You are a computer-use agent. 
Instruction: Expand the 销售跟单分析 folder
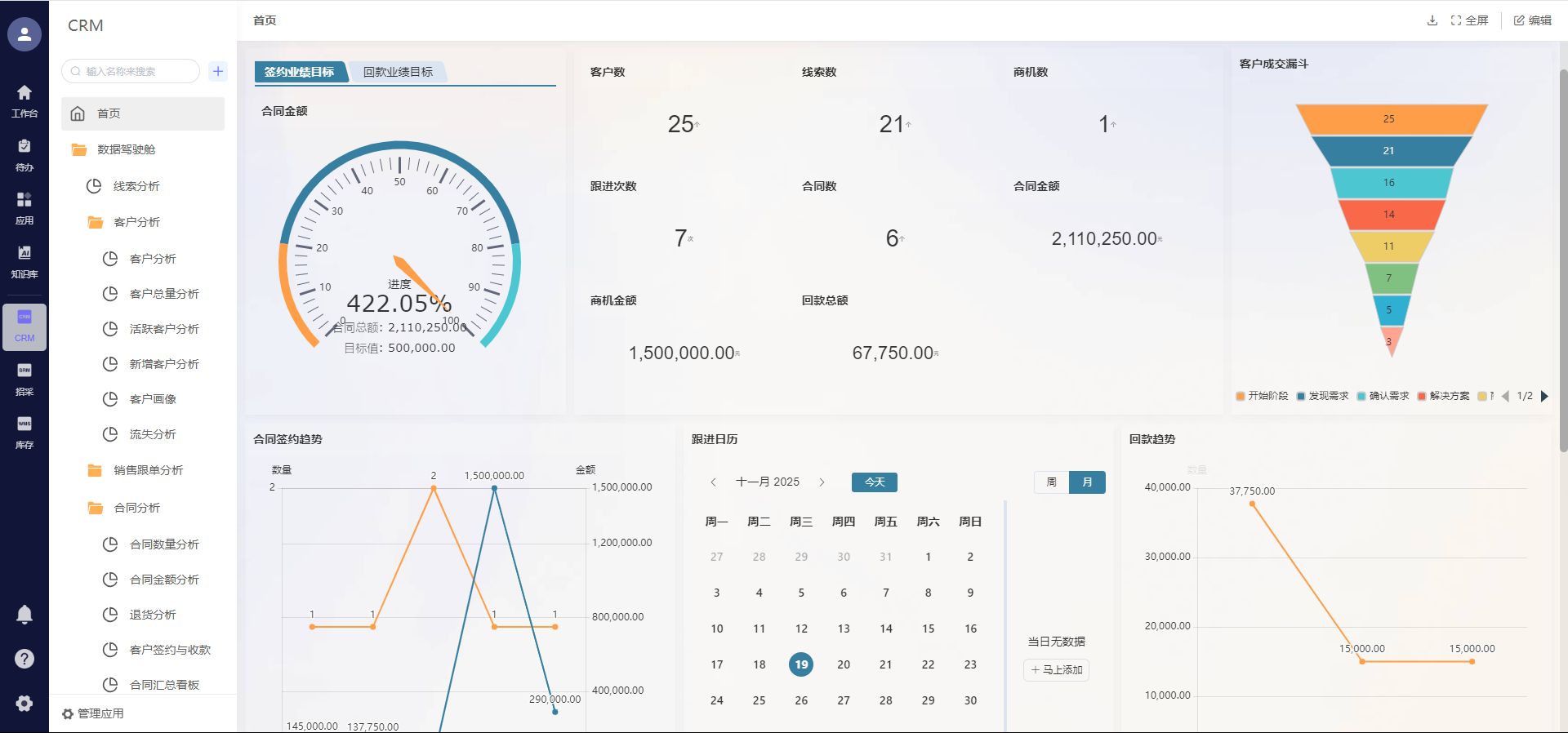click(x=148, y=470)
